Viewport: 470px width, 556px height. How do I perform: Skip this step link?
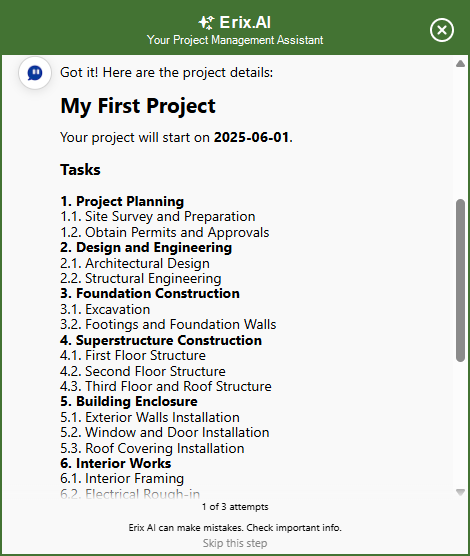pos(235,543)
